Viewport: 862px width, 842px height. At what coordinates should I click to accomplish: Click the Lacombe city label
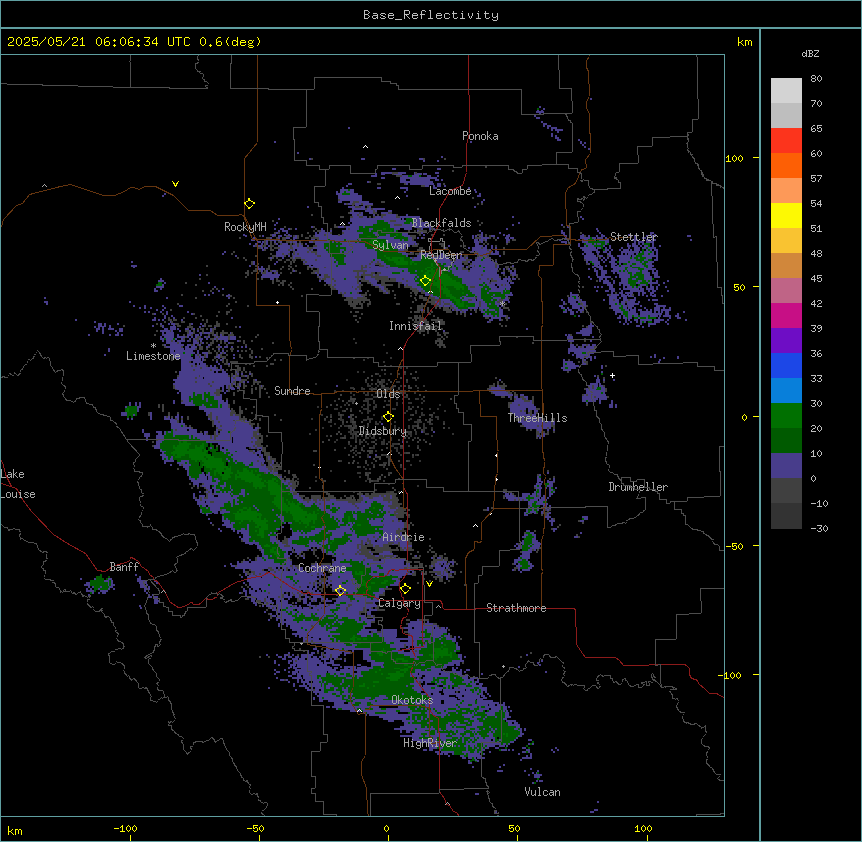[x=450, y=191]
